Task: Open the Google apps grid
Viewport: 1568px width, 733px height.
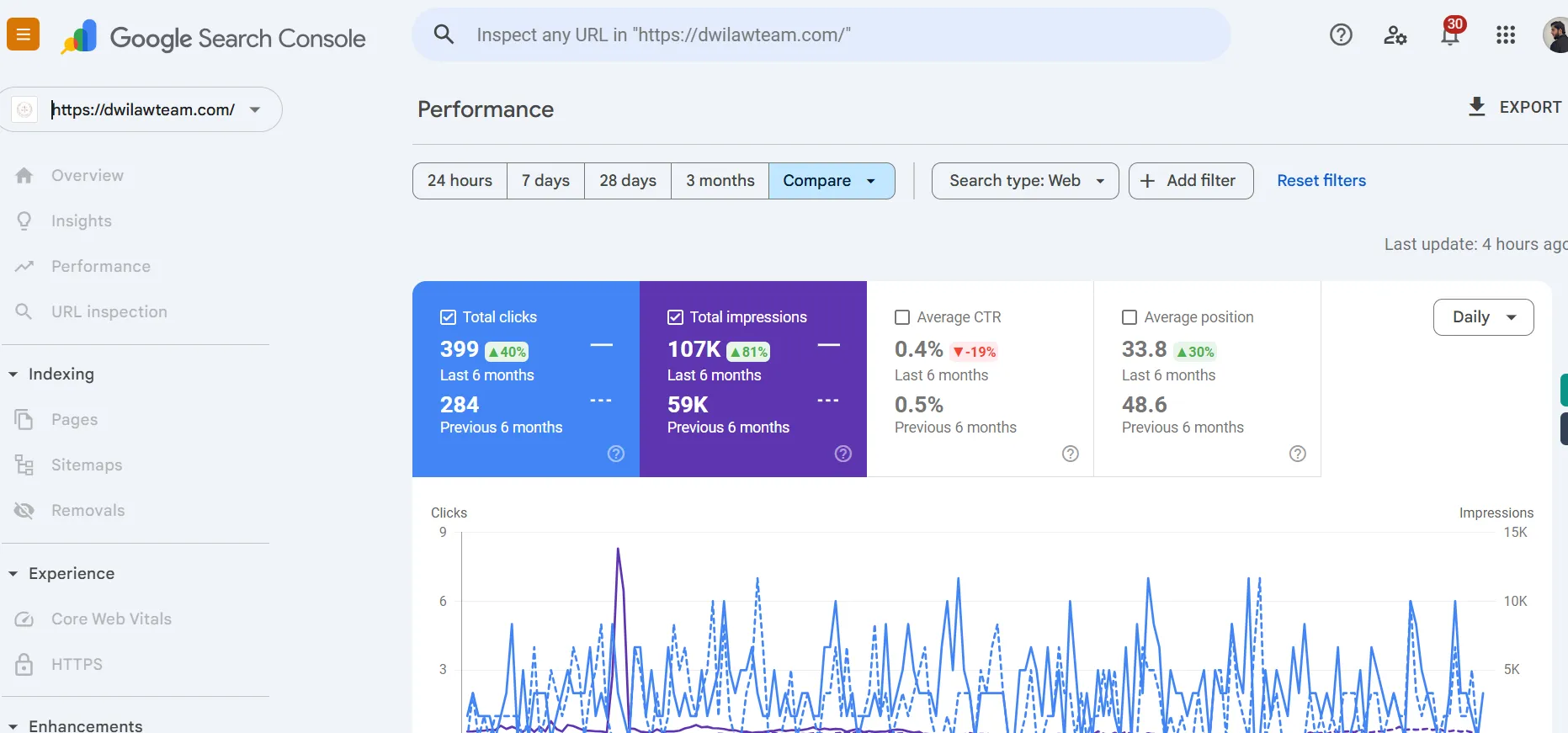Action: coord(1506,35)
